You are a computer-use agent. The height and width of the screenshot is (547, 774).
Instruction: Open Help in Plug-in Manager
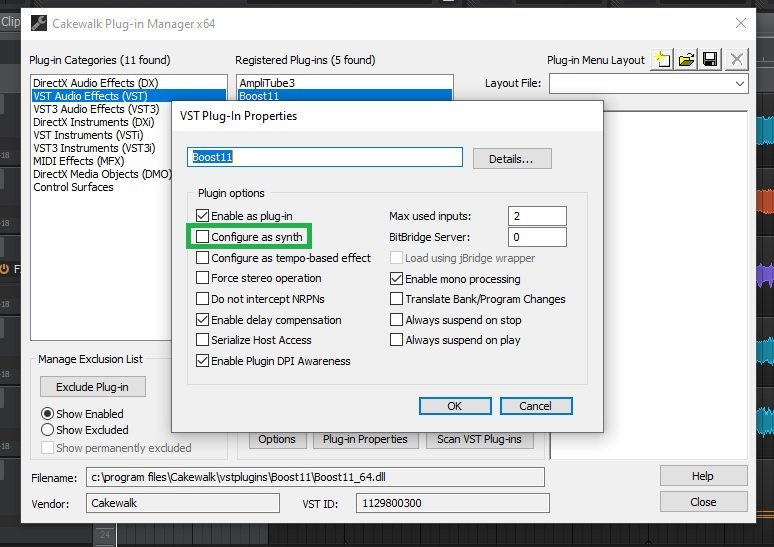coord(703,476)
